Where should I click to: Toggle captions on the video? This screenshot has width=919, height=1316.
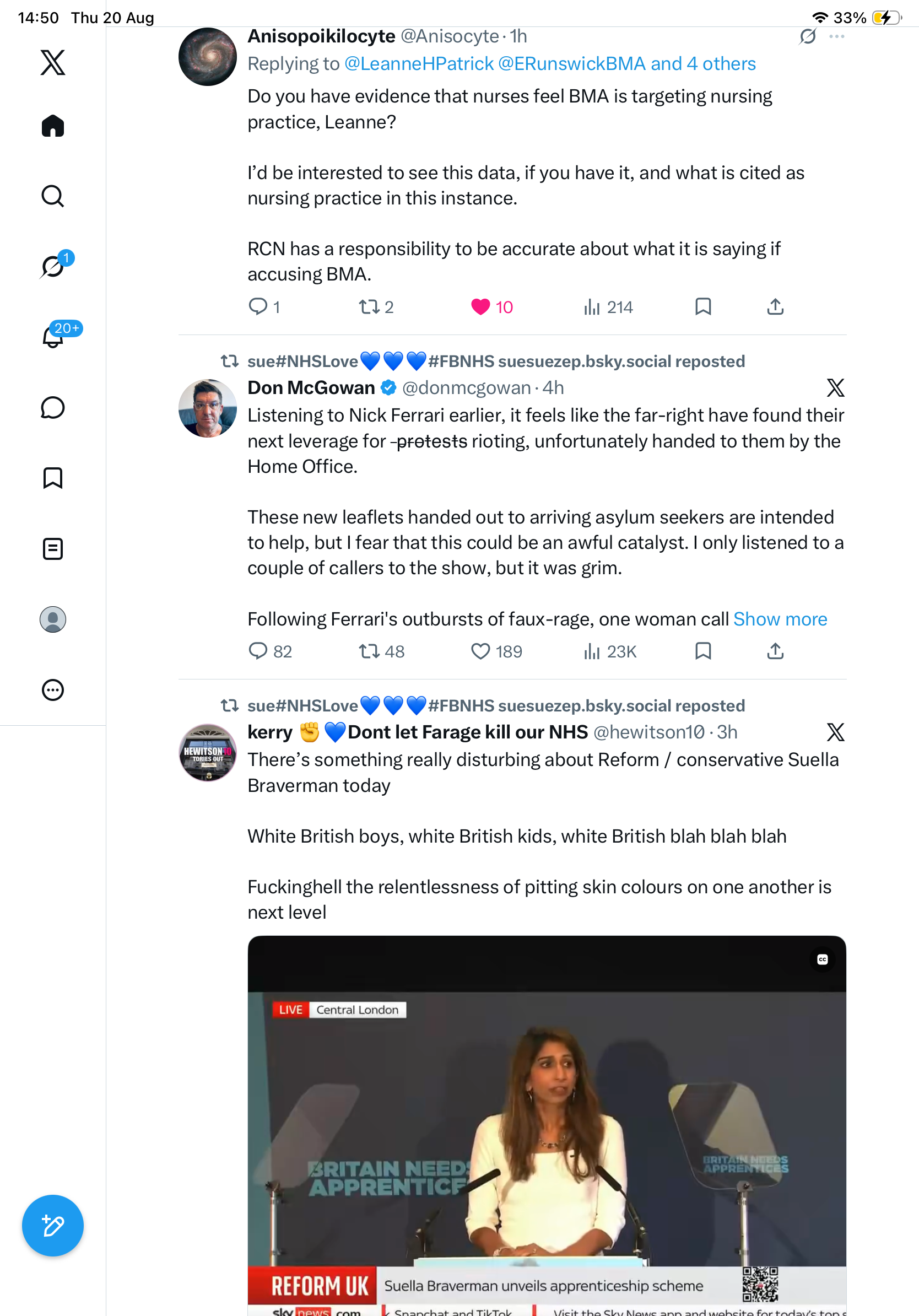point(822,959)
